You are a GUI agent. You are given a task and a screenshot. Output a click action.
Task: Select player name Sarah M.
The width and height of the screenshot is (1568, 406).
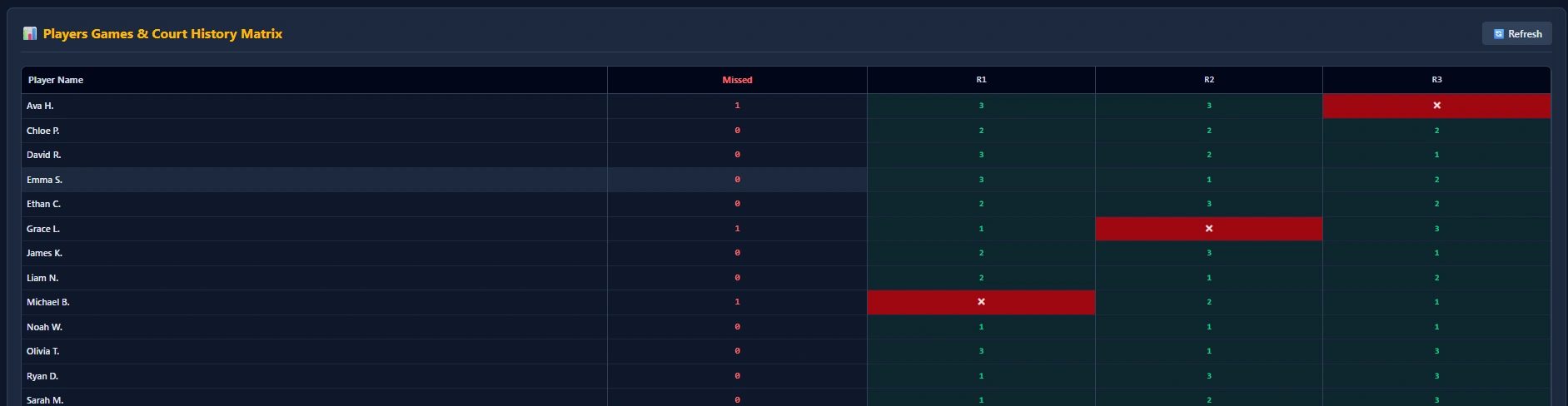tap(45, 400)
